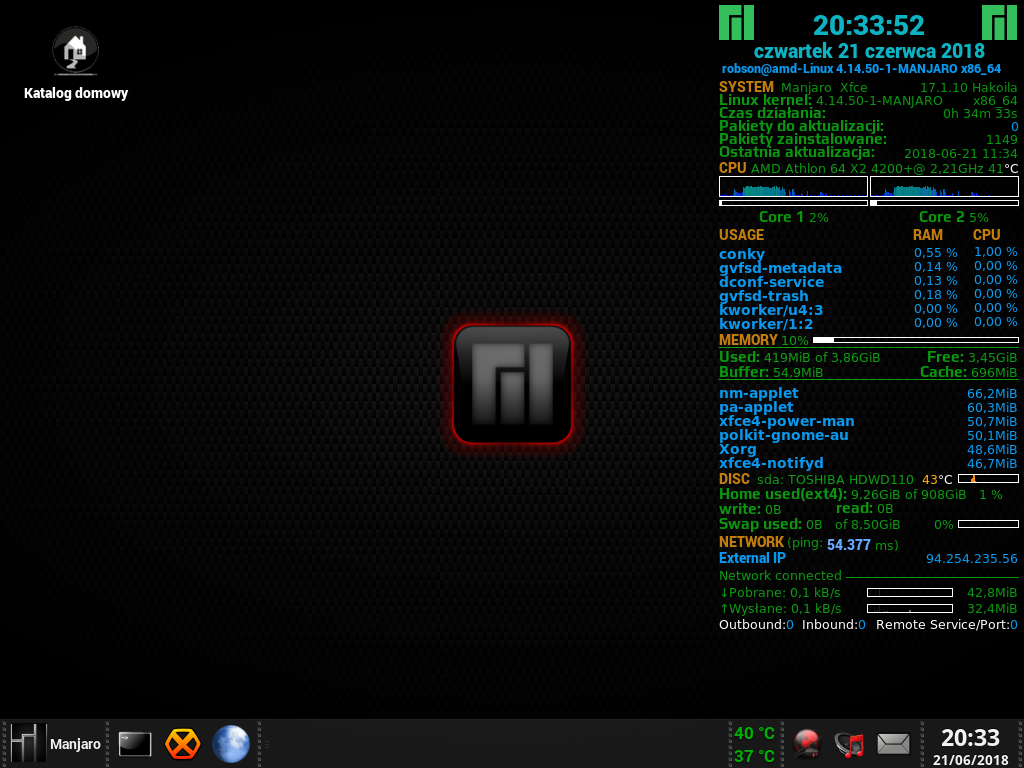This screenshot has width=1024, height=768.
Task: Click the Ostatnia aktualizacja label
Action: coord(797,152)
